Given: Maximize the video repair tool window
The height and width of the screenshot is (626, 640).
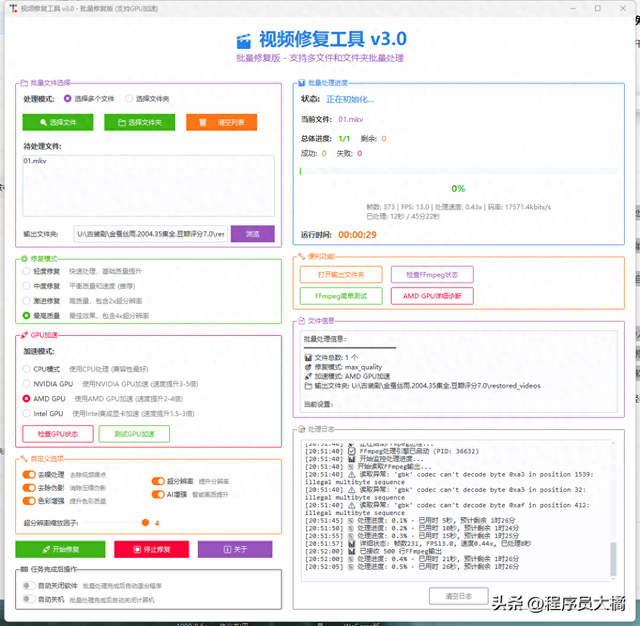Looking at the screenshot, I should point(598,8).
